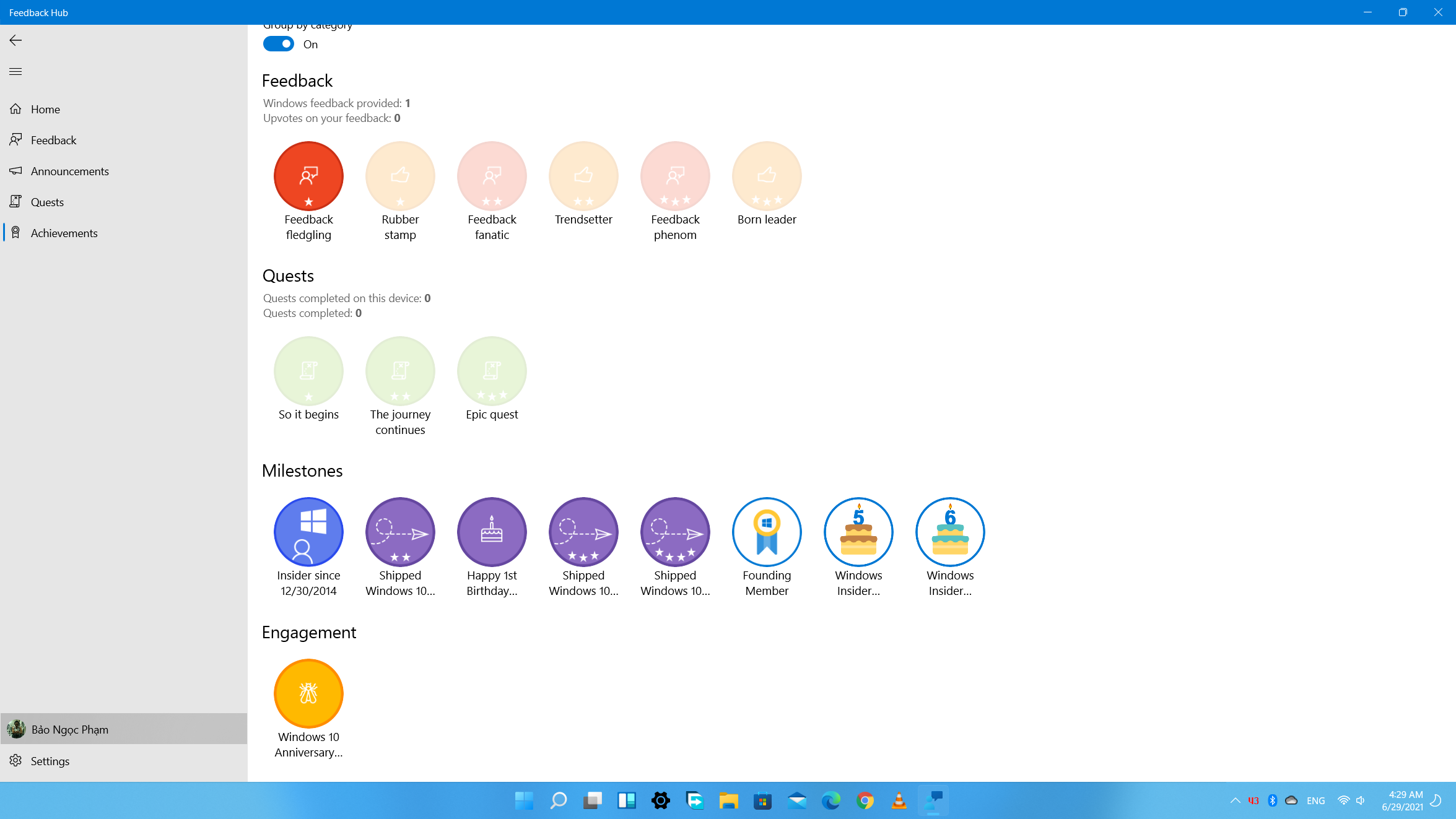Viewport: 1456px width, 819px height.
Task: Open Settings in the sidebar
Action: [x=124, y=761]
